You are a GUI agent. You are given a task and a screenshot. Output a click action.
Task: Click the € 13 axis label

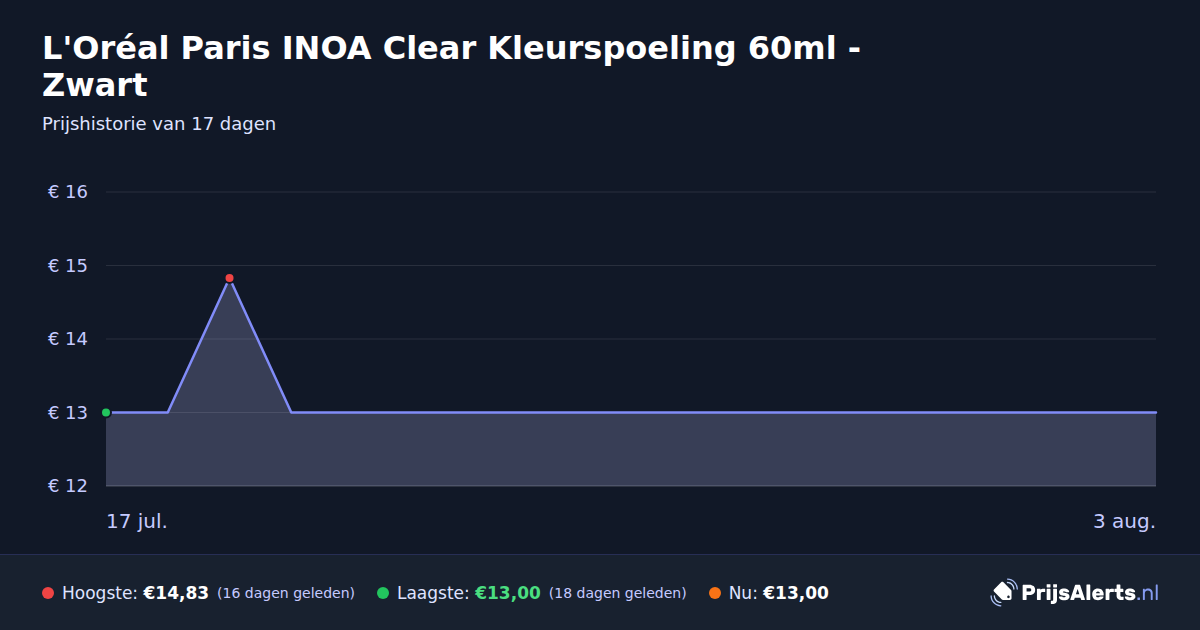click(68, 412)
